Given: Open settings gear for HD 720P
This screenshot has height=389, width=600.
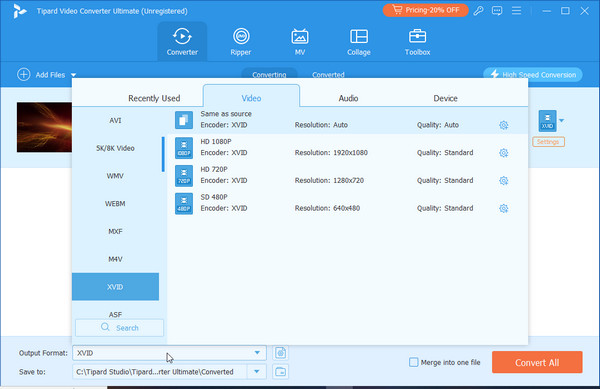Looking at the screenshot, I should [504, 181].
